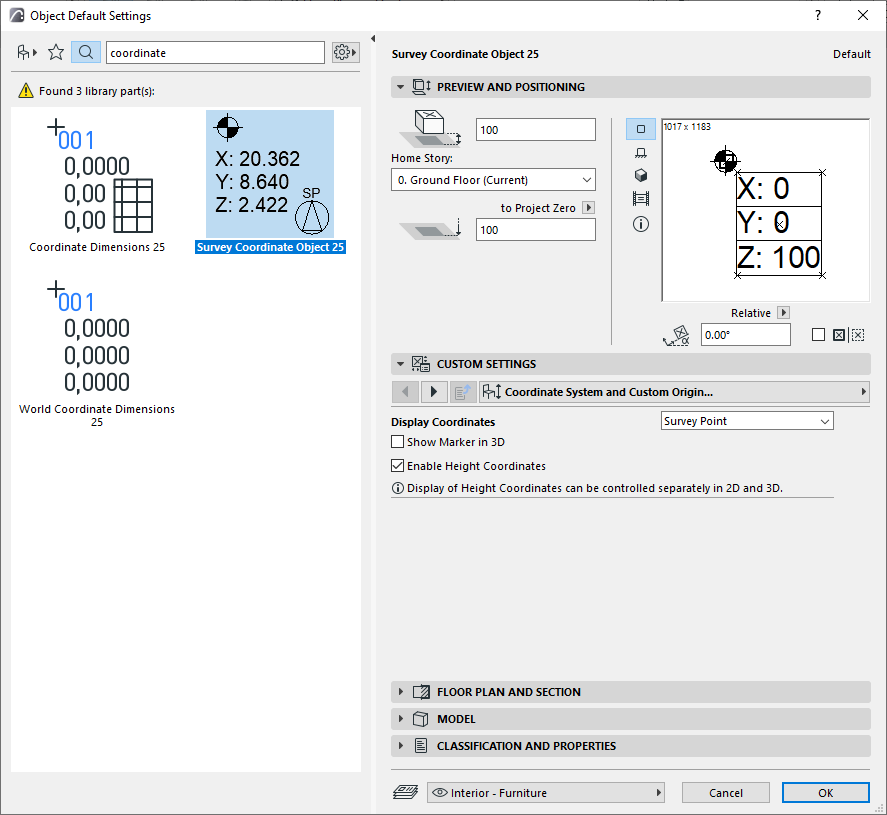887x815 pixels.
Task: Open the library settings gear menu
Action: (x=345, y=53)
